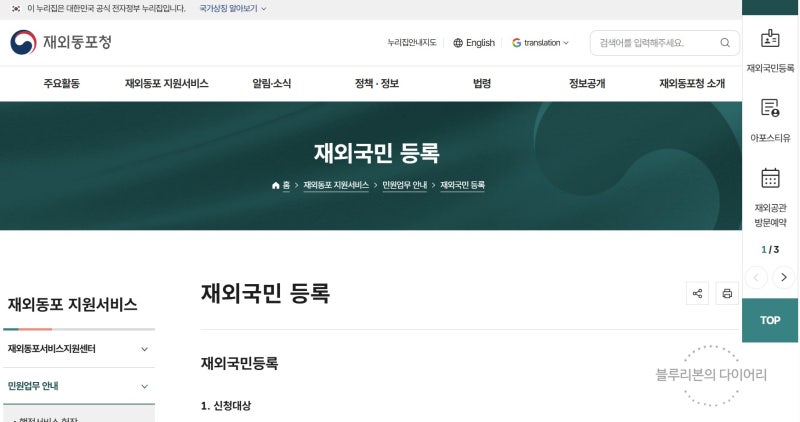Click the 홈 breadcrumb link
This screenshot has width=800, height=422.
(x=286, y=185)
